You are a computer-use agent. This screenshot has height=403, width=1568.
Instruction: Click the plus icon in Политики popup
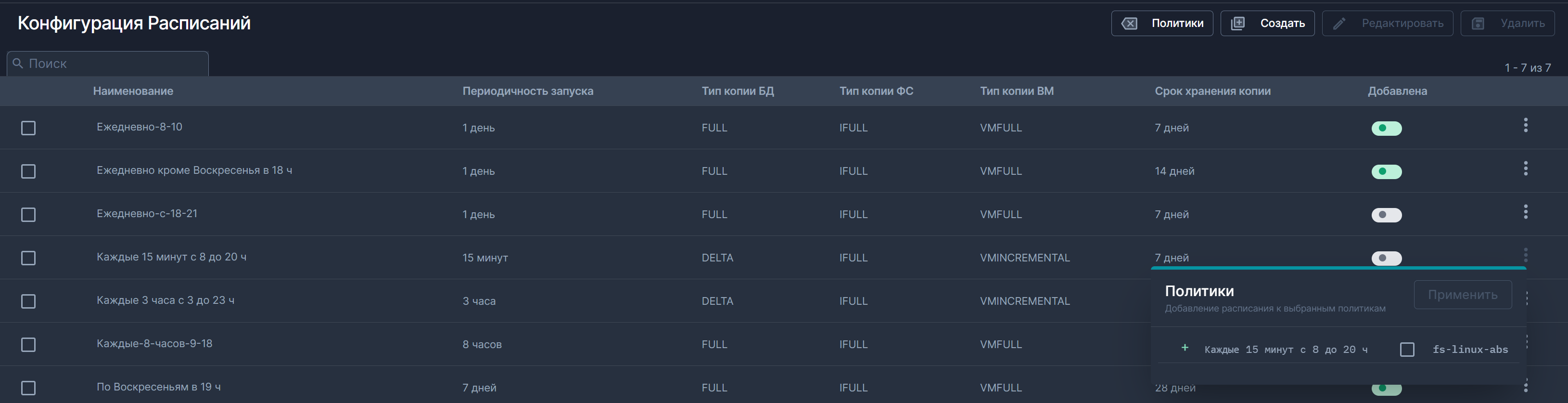pyautogui.click(x=1185, y=348)
